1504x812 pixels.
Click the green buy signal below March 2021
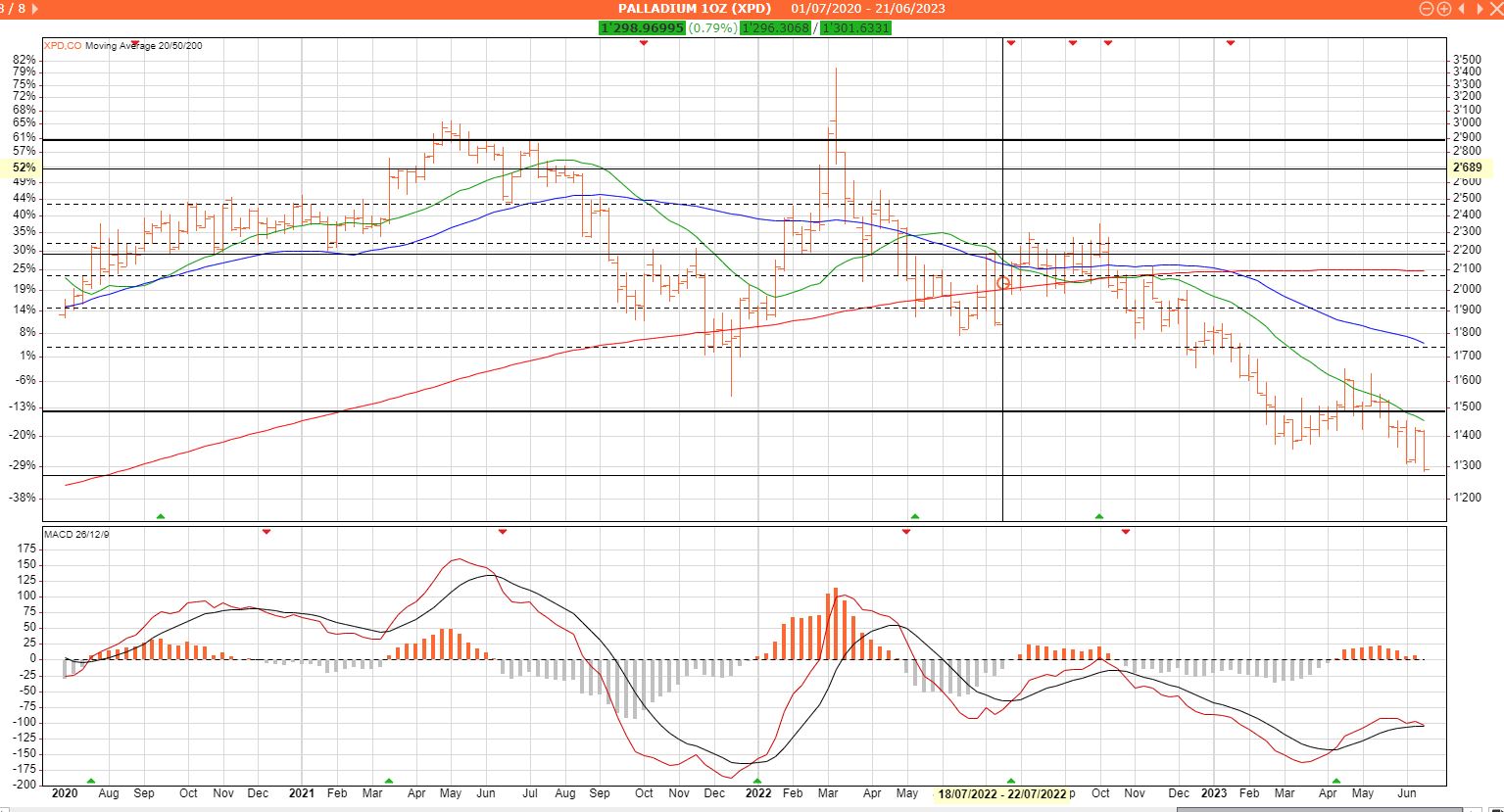[x=388, y=781]
